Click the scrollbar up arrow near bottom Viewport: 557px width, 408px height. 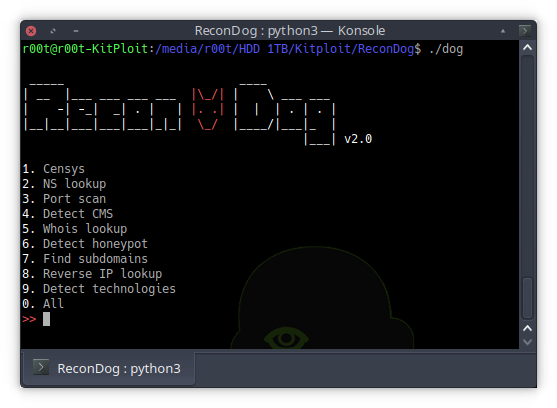[x=528, y=328]
